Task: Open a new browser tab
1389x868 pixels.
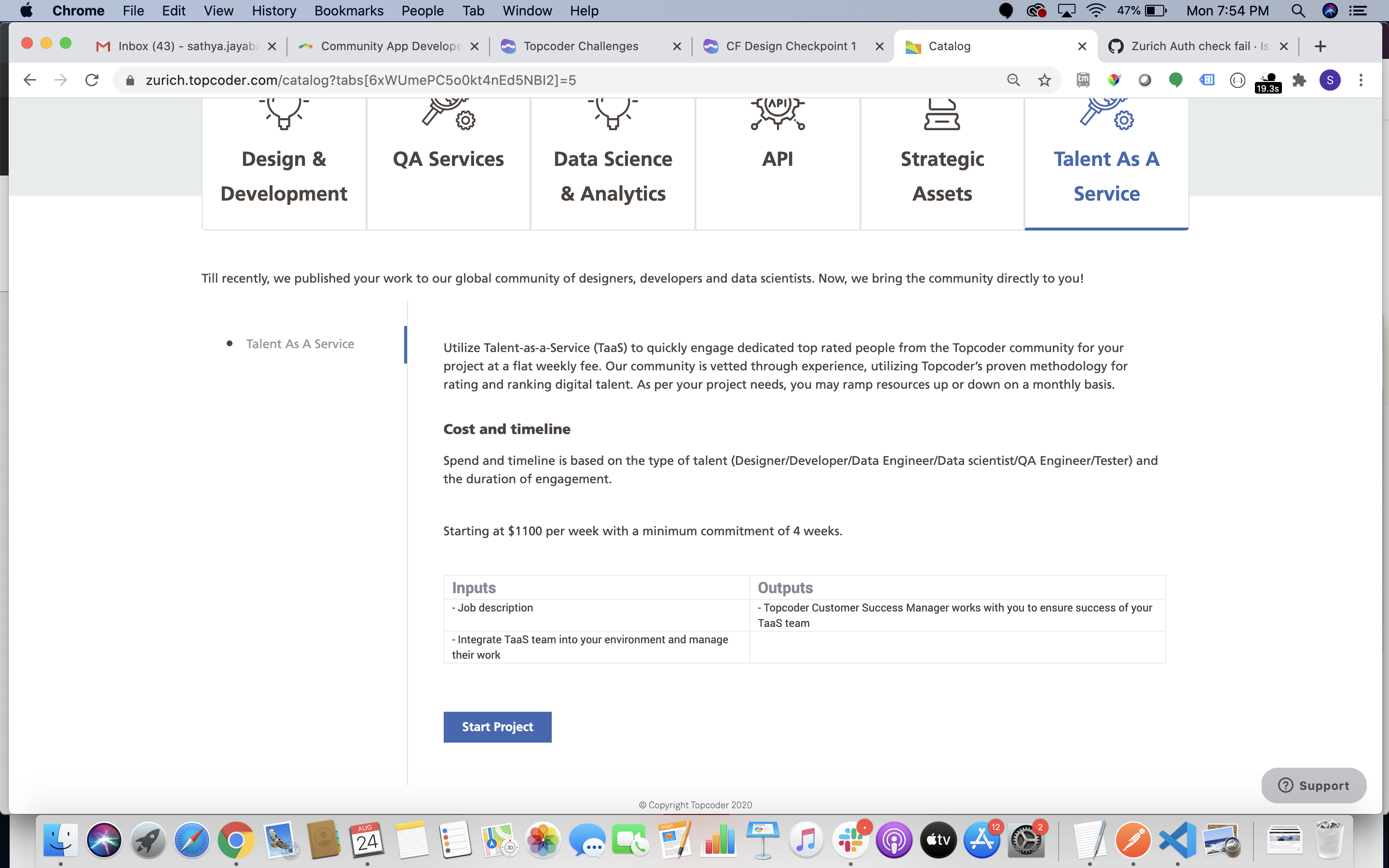Action: [1320, 46]
